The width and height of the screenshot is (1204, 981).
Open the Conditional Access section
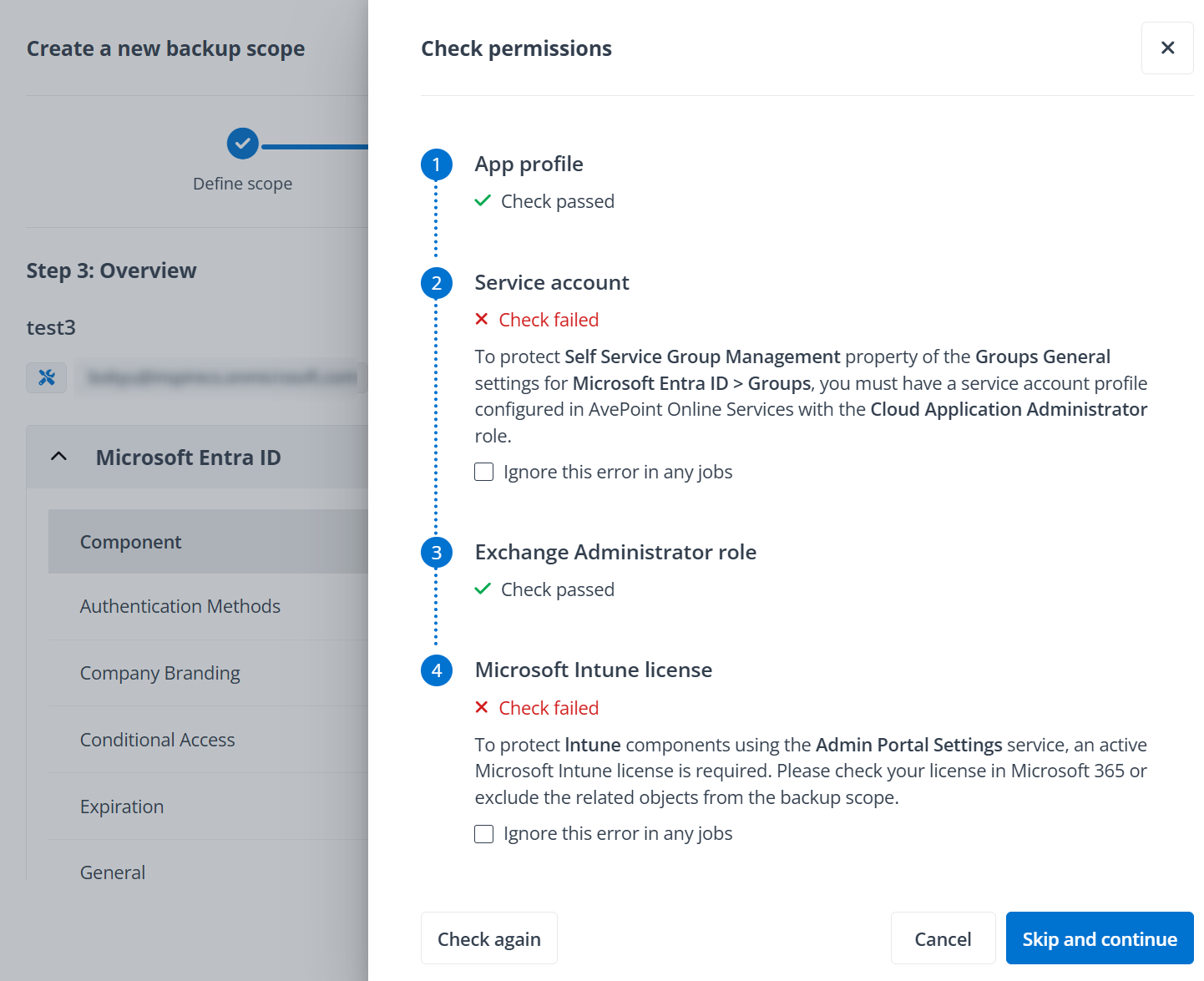tap(157, 740)
